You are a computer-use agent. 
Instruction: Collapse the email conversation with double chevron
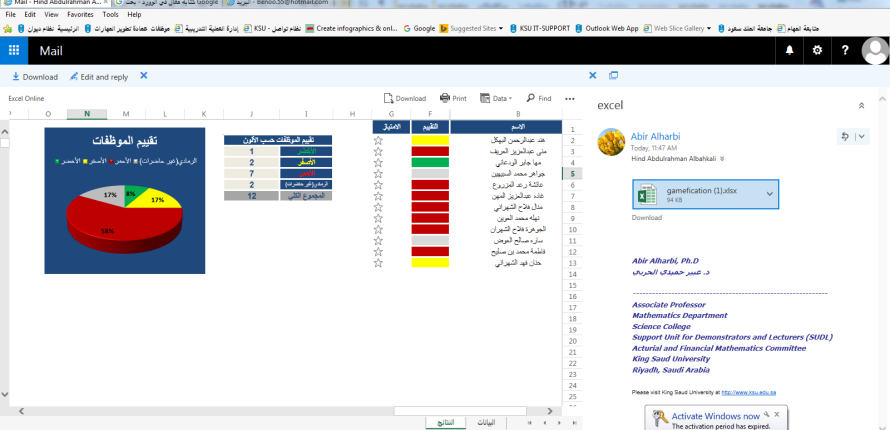pos(861,105)
